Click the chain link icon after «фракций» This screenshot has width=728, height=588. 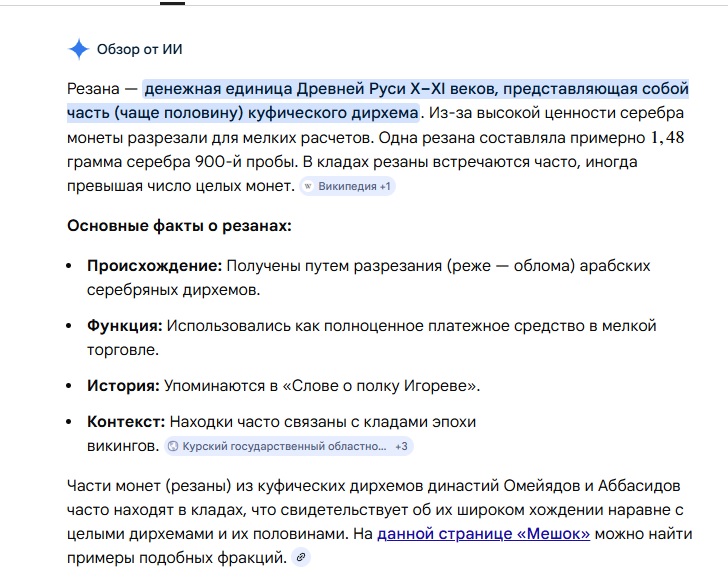(301, 557)
